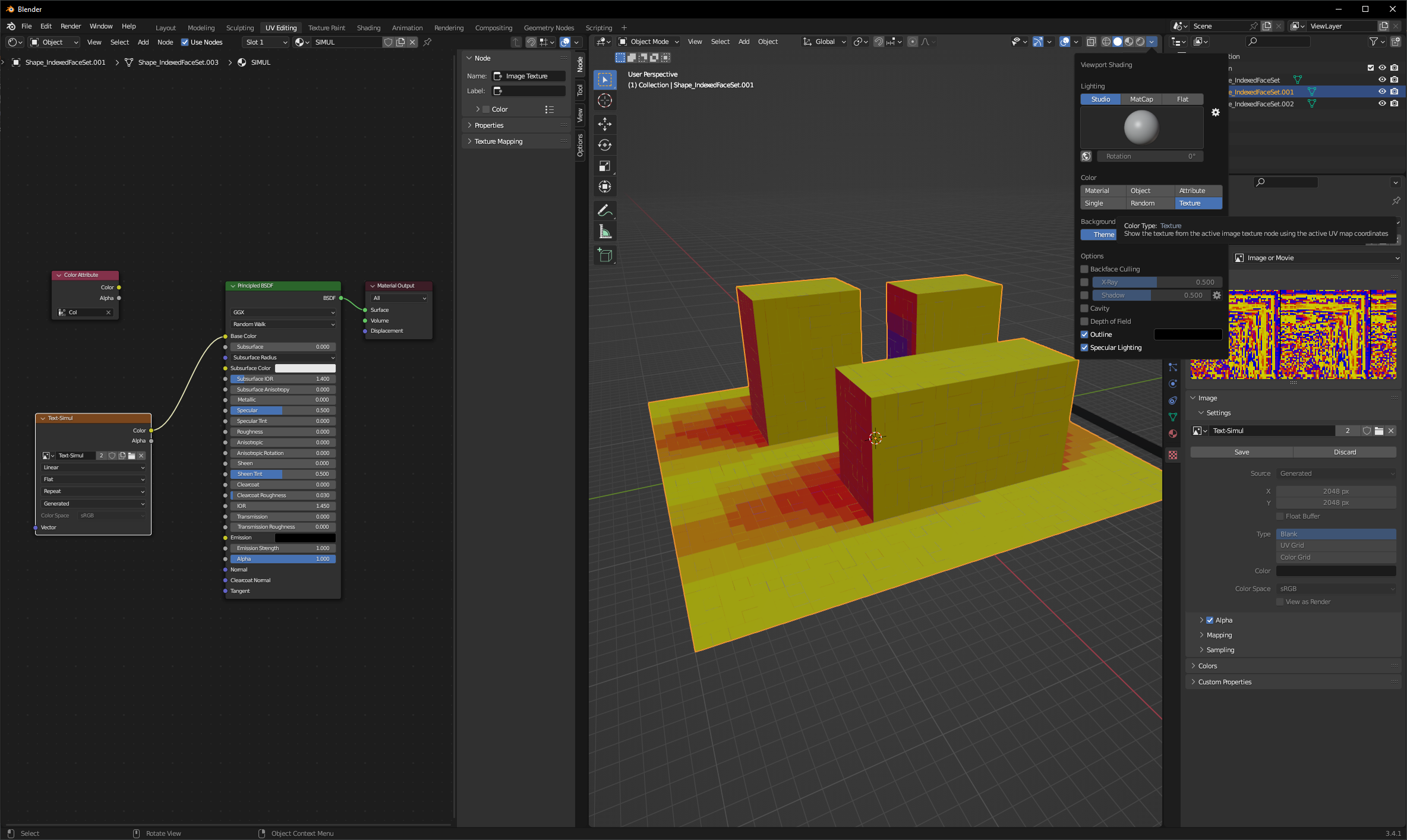Choose UV Grid generated type
Image resolution: width=1407 pixels, height=840 pixels.
coord(1336,545)
